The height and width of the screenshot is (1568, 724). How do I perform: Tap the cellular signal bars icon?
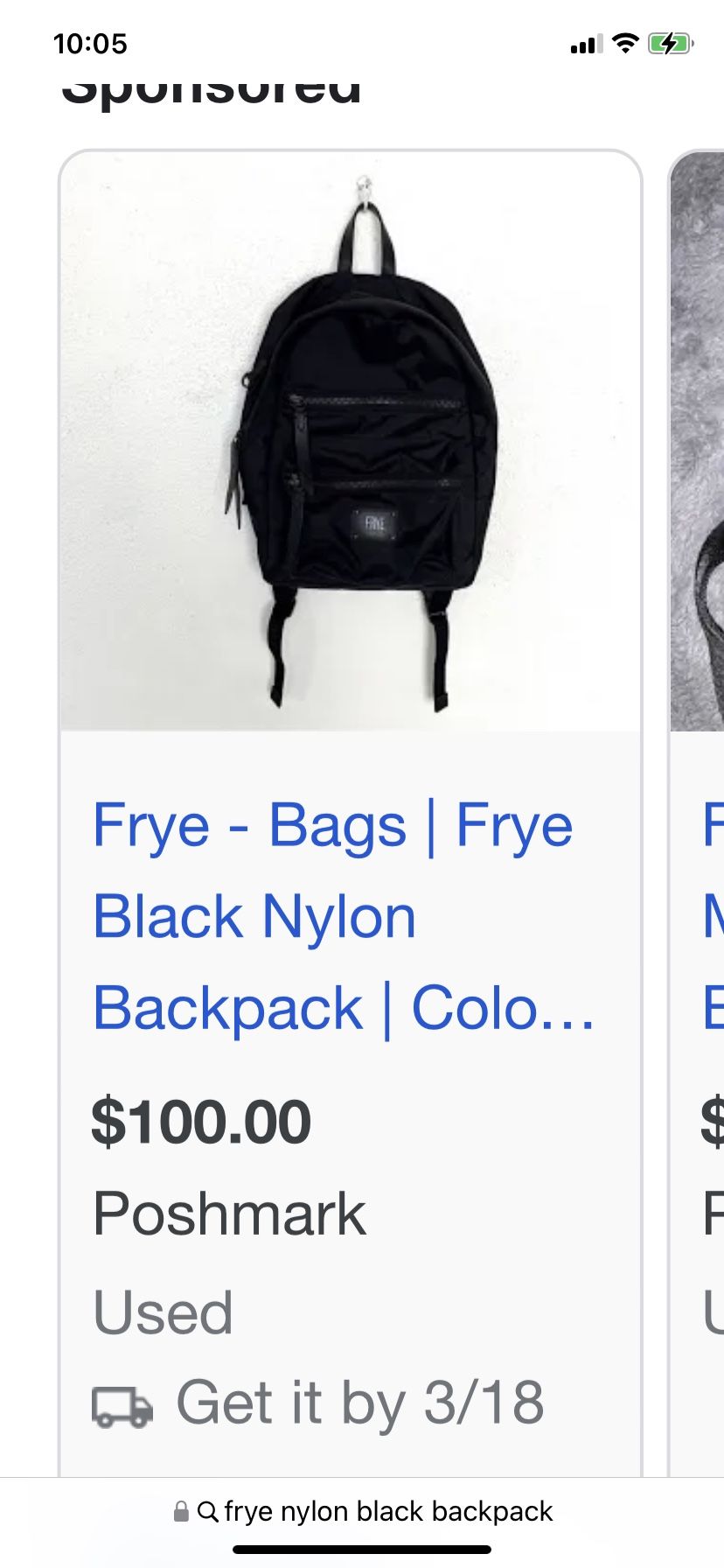click(x=586, y=44)
